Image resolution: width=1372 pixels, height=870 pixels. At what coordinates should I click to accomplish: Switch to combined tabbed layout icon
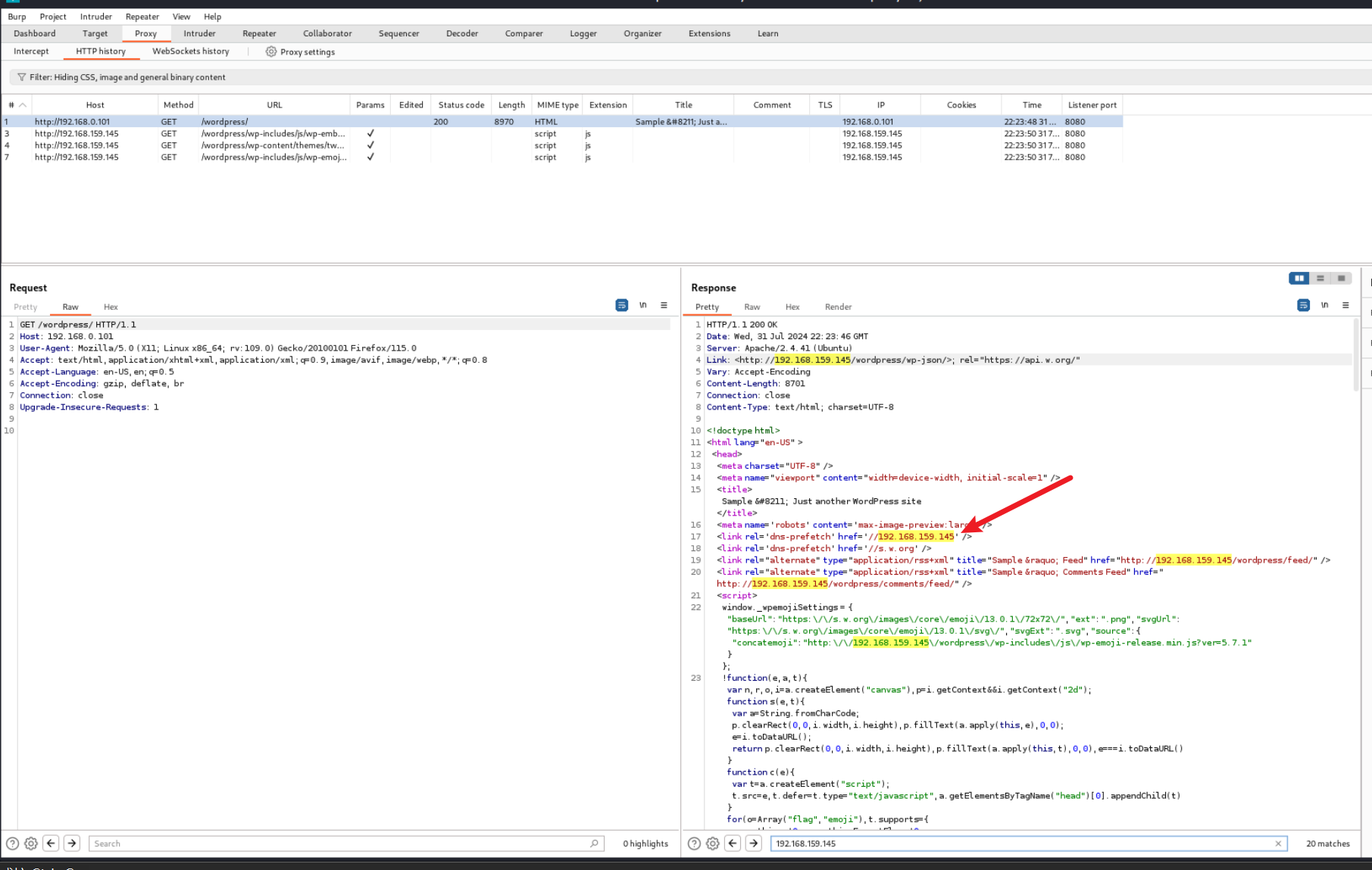[x=1341, y=278]
